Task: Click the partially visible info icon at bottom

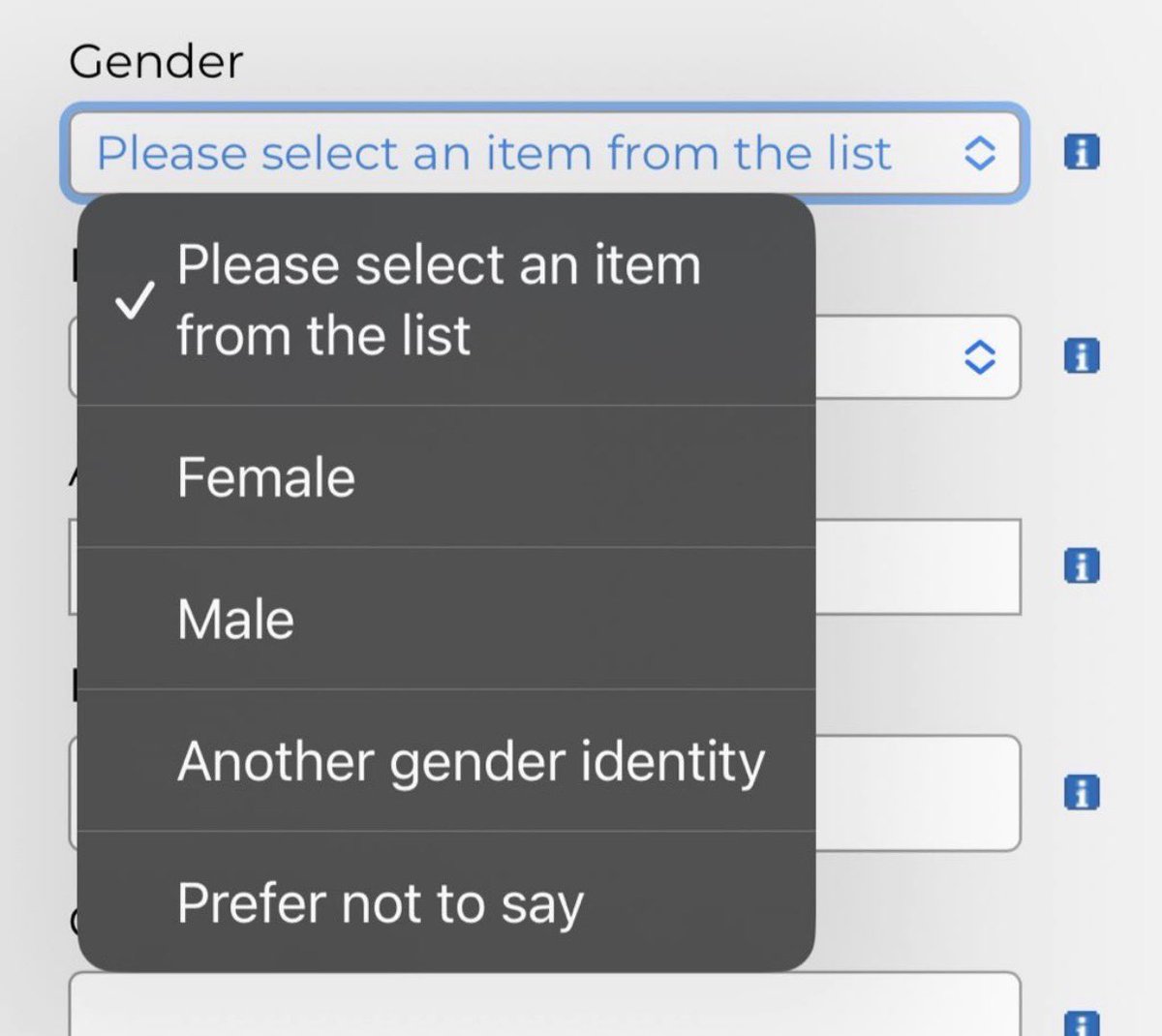Action: (1082, 1023)
